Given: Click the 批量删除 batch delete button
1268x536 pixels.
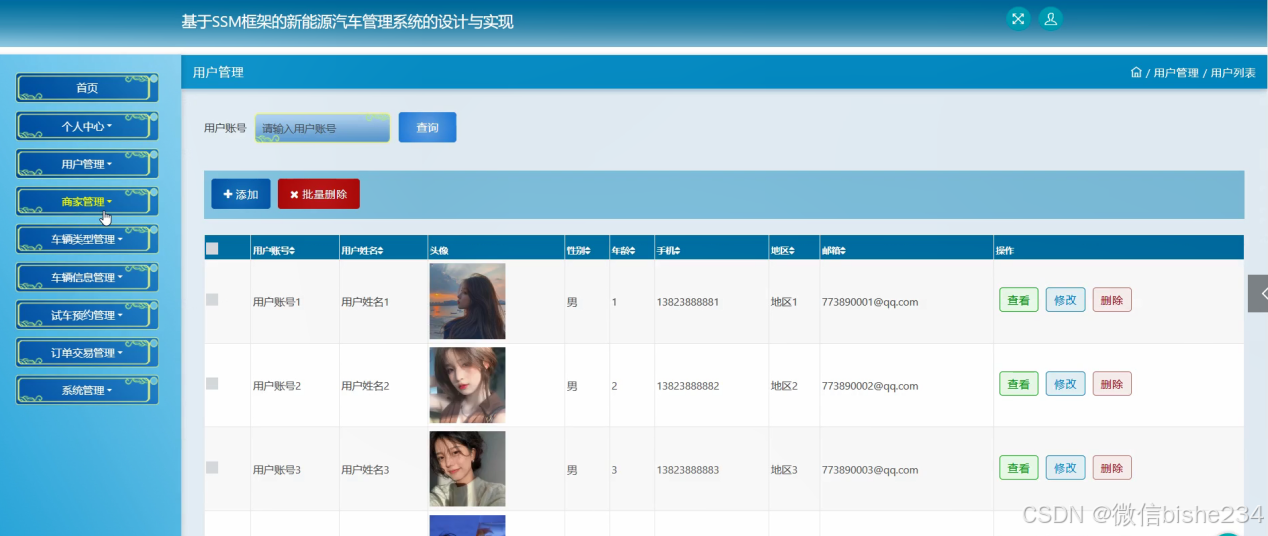Looking at the screenshot, I should [319, 194].
